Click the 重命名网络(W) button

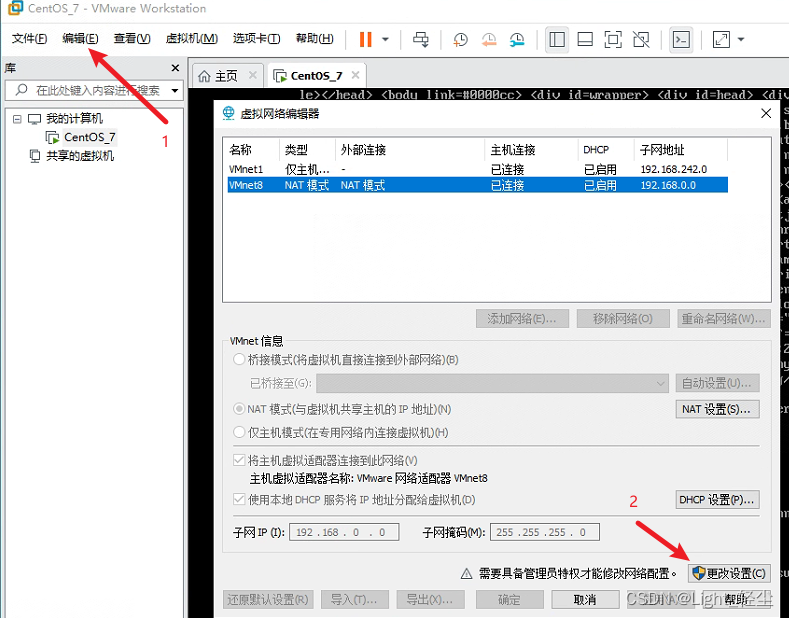pyautogui.click(x=724, y=319)
